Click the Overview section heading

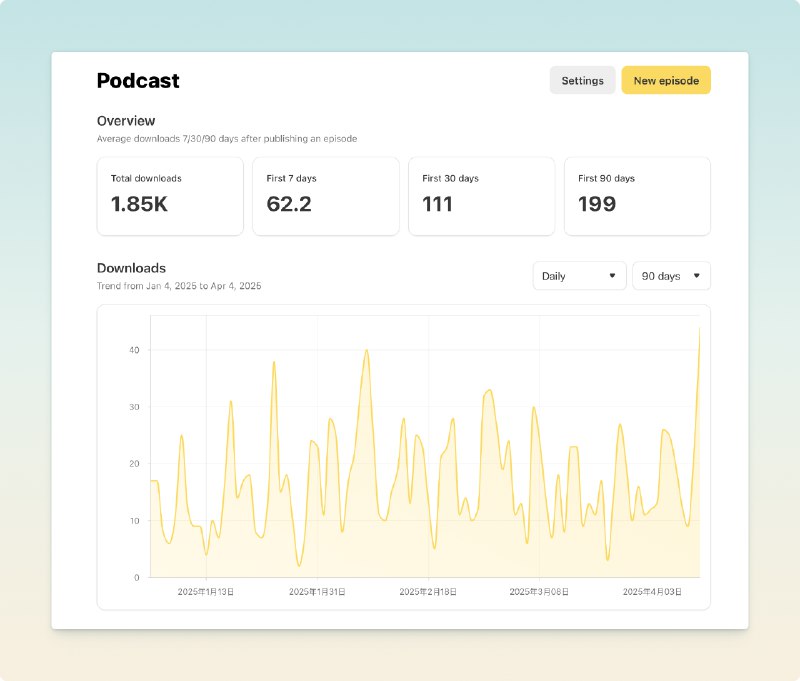tap(126, 121)
